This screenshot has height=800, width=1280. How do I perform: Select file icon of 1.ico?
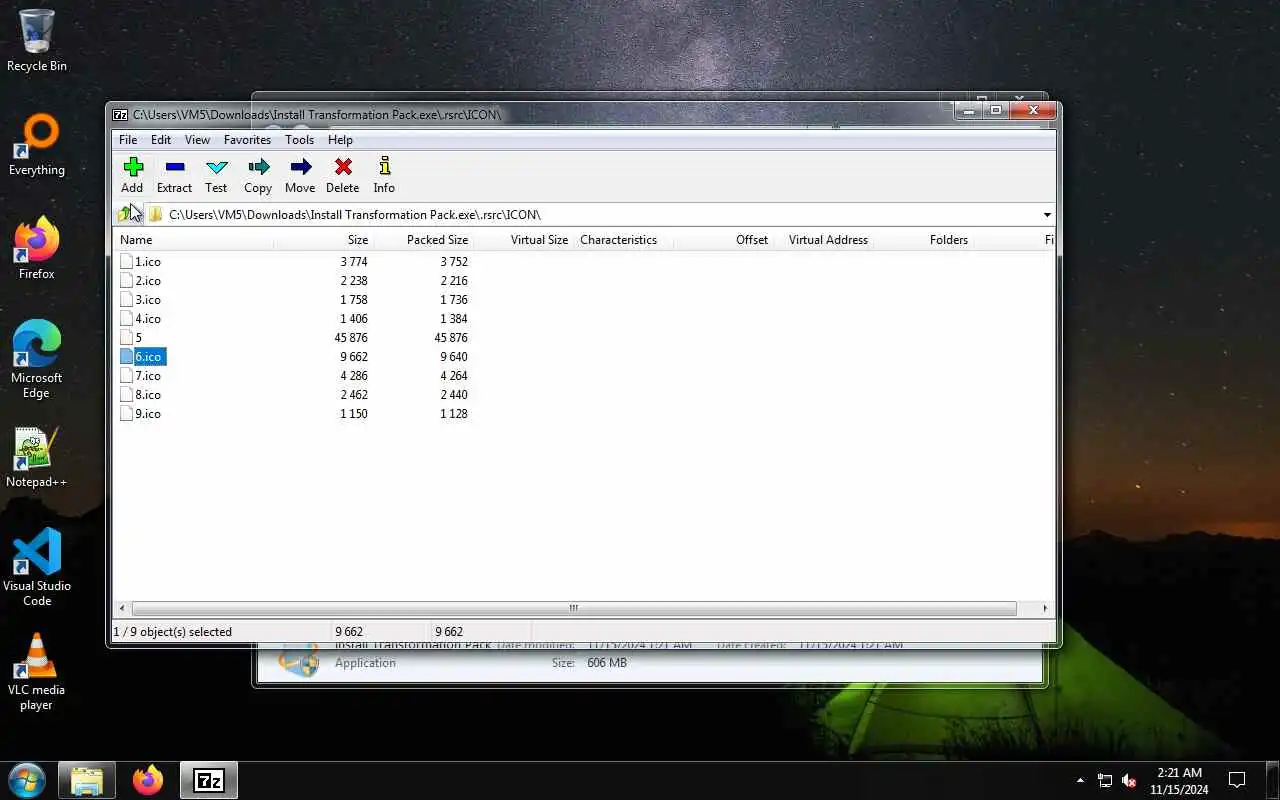tap(126, 261)
